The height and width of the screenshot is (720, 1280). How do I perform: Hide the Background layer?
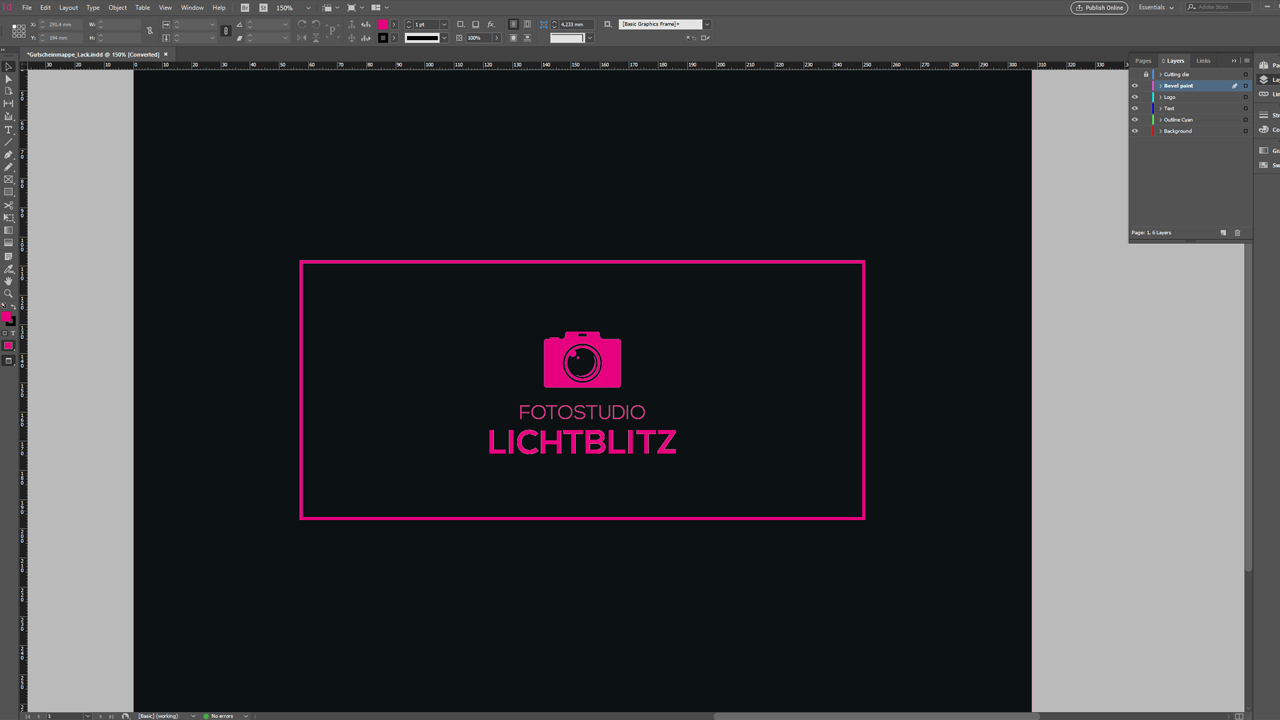[x=1134, y=131]
